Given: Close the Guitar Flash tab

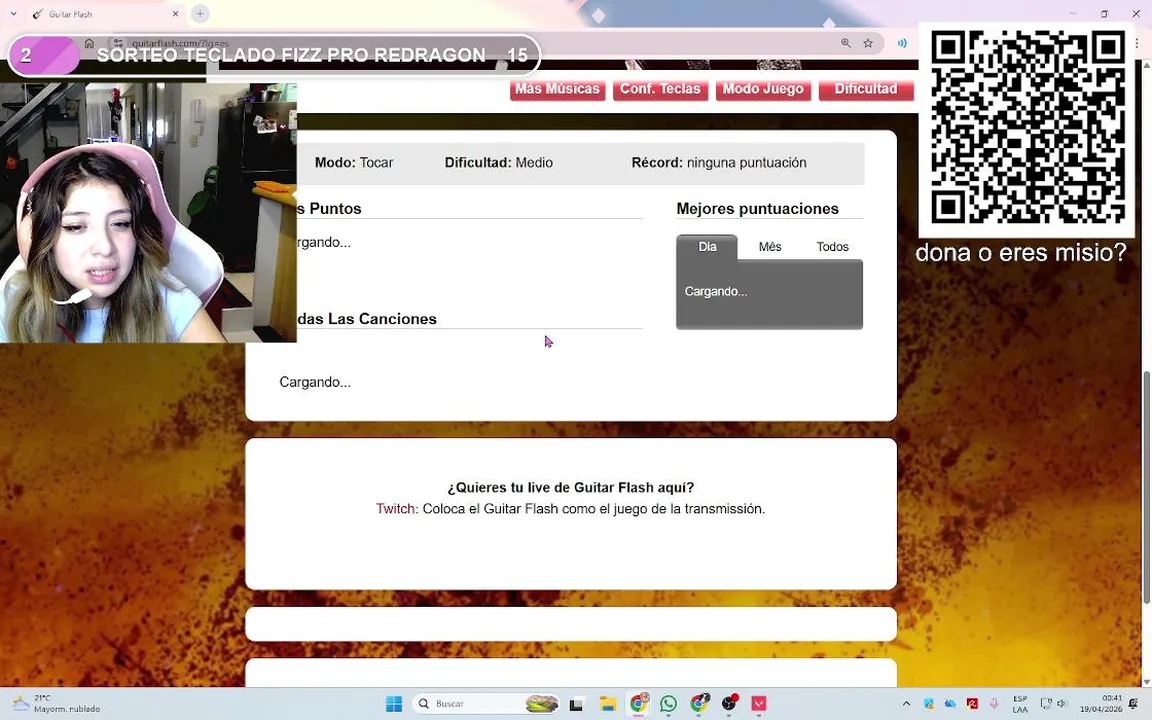Looking at the screenshot, I should [x=176, y=14].
